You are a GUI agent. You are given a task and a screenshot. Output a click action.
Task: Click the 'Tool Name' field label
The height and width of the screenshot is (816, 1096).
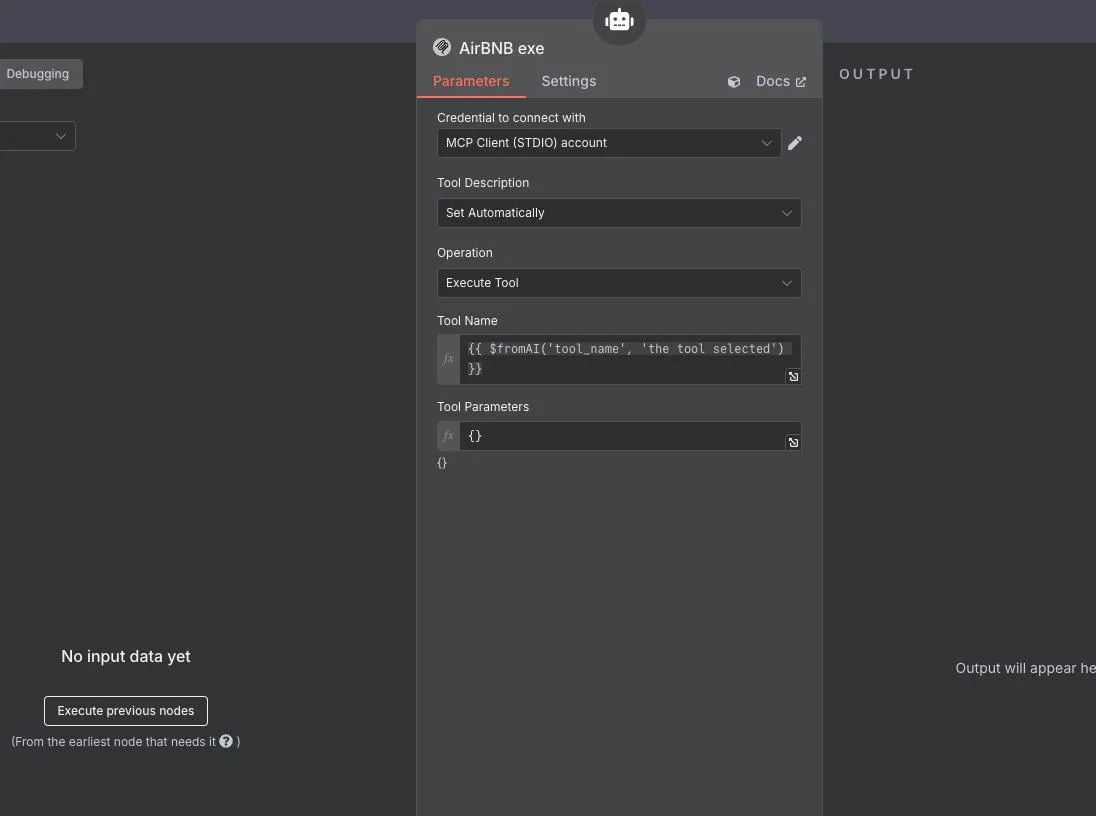[468, 321]
